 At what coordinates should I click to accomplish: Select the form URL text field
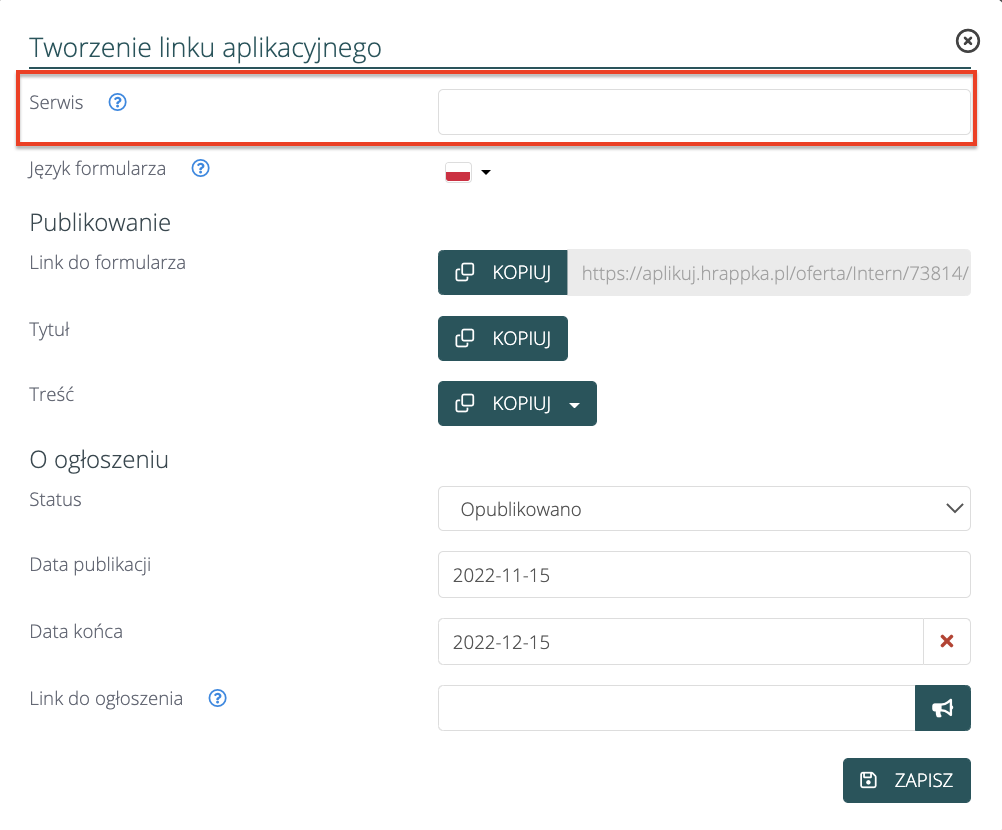click(768, 273)
